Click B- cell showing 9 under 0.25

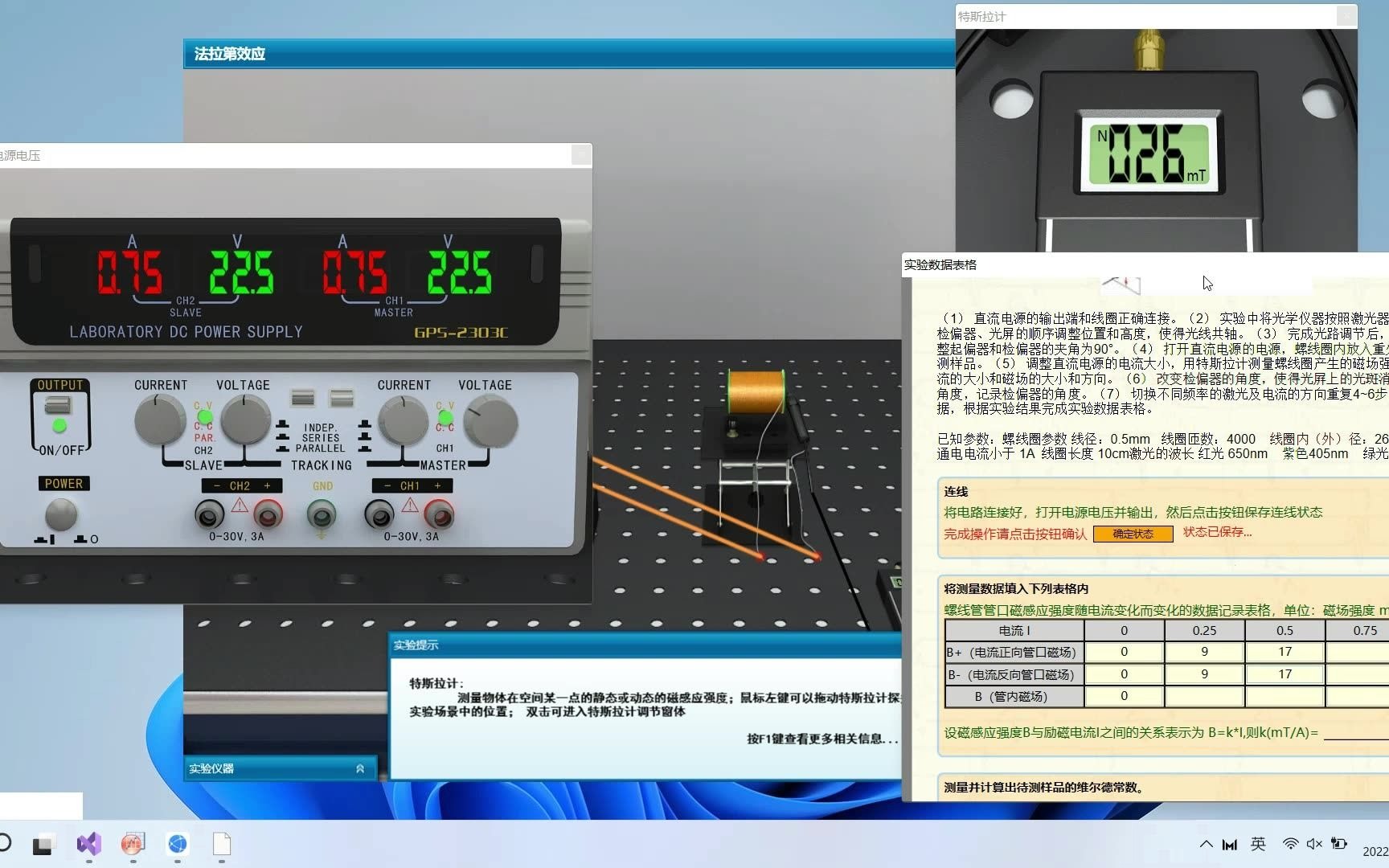[x=1204, y=674]
